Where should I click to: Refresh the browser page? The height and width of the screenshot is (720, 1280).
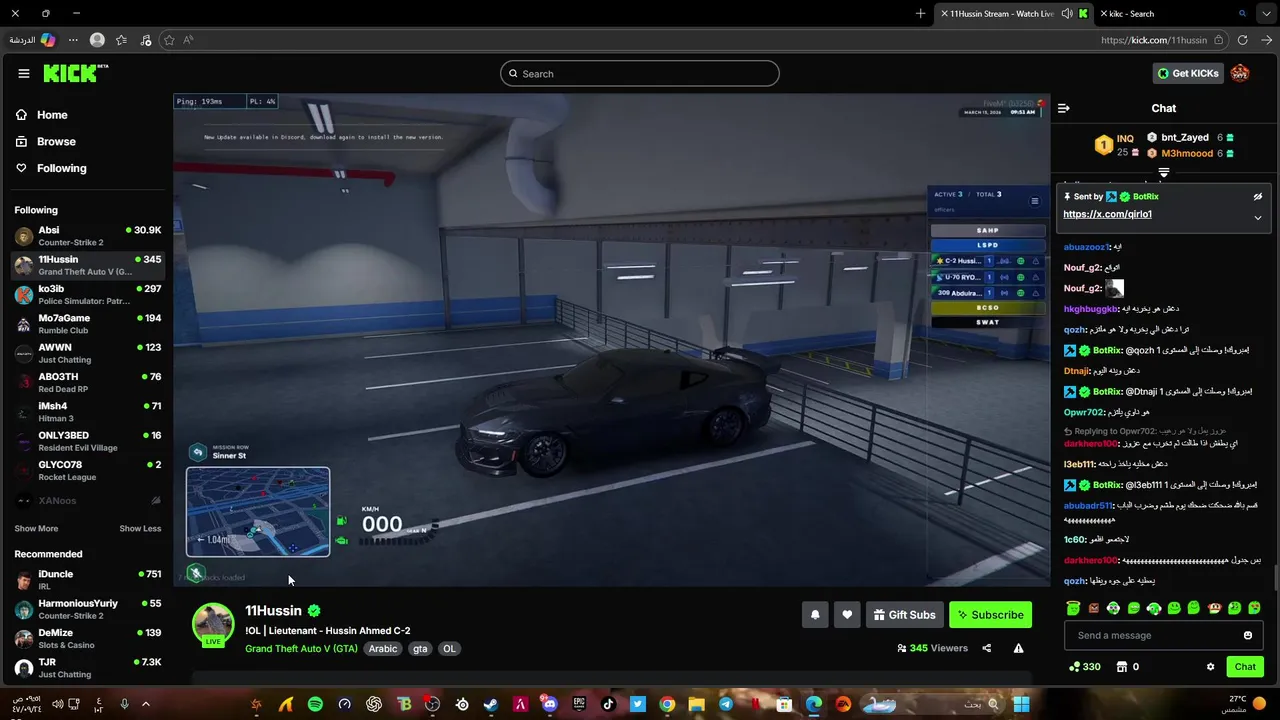(x=1243, y=40)
